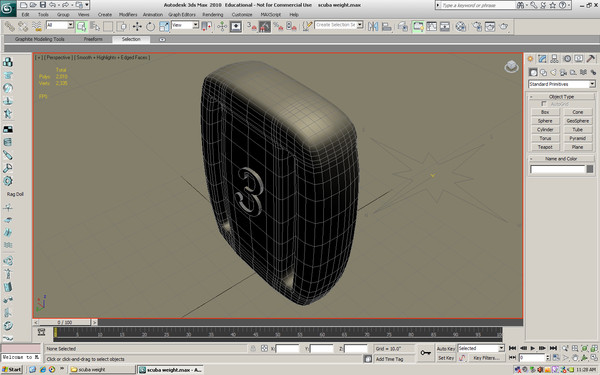The width and height of the screenshot is (600, 375).
Task: Open the Rendering menu
Action: coord(213,15)
